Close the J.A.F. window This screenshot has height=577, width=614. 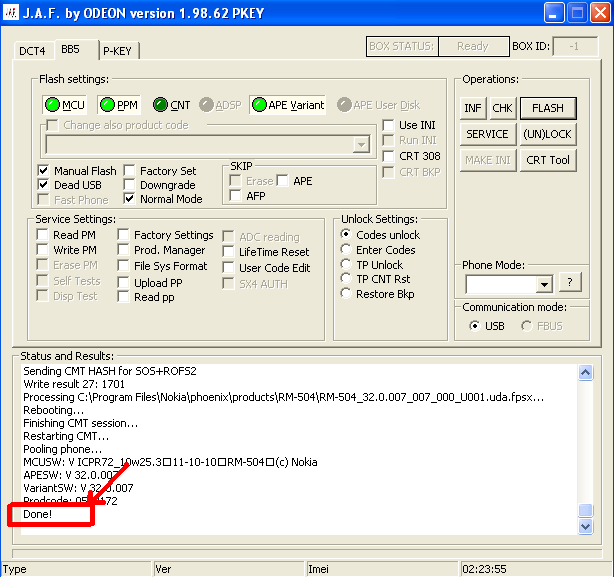pyautogui.click(x=600, y=13)
